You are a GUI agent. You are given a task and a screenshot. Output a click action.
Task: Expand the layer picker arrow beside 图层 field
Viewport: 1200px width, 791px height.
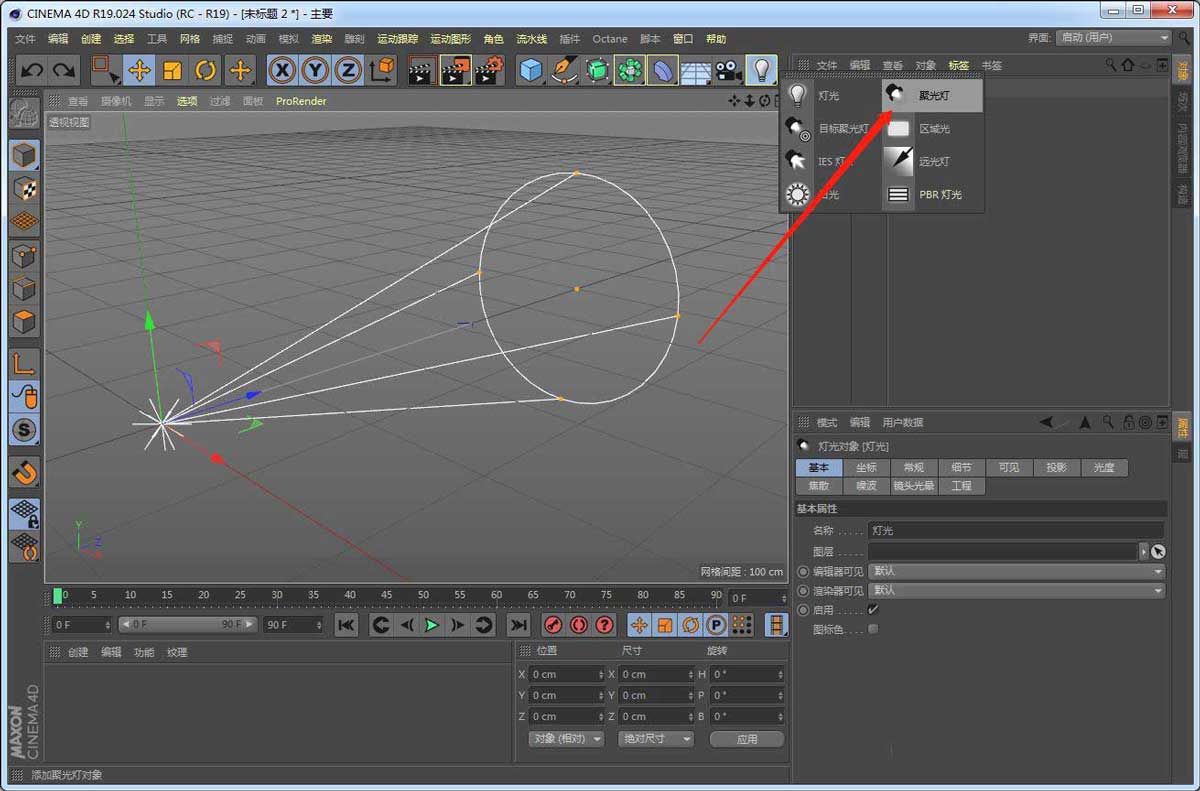point(1144,551)
